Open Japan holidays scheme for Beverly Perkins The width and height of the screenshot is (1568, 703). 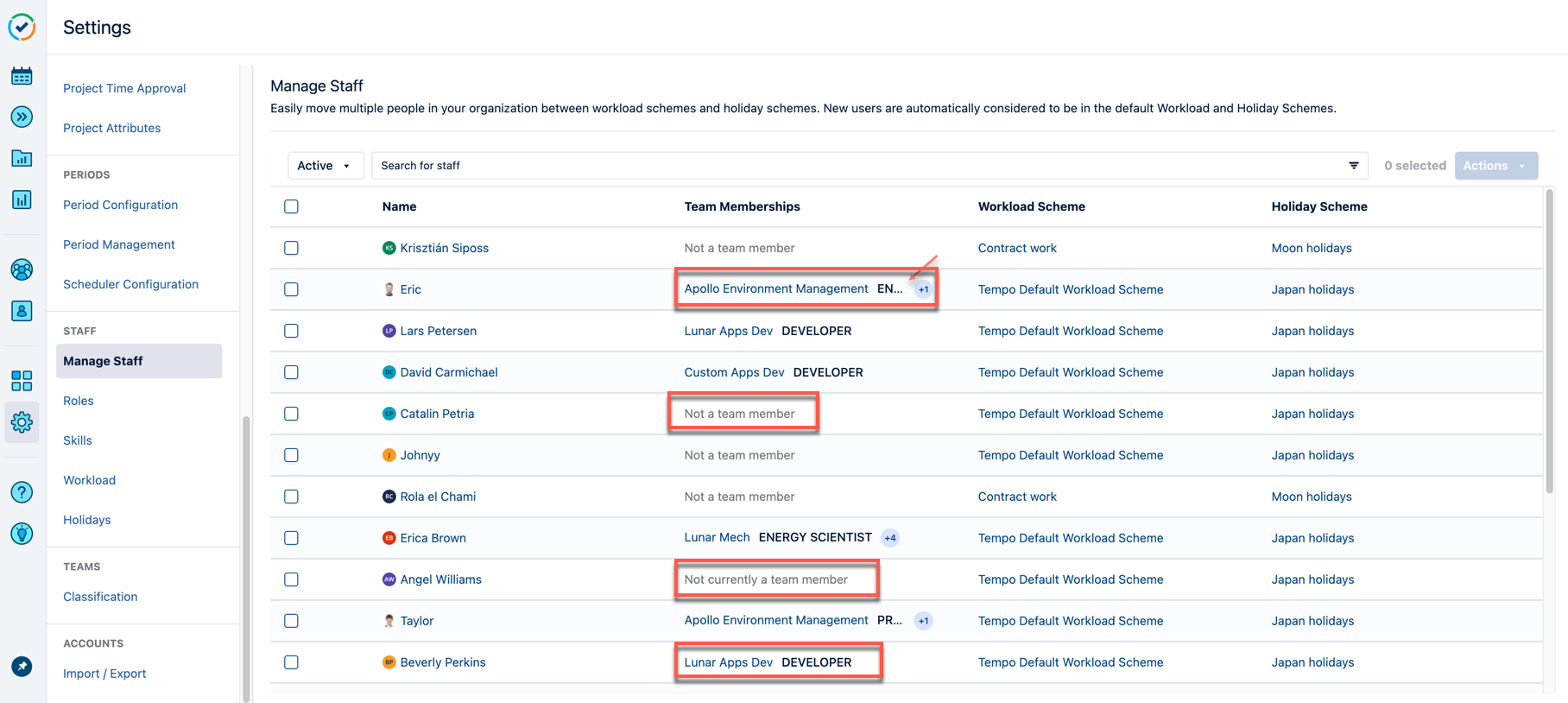click(1312, 662)
